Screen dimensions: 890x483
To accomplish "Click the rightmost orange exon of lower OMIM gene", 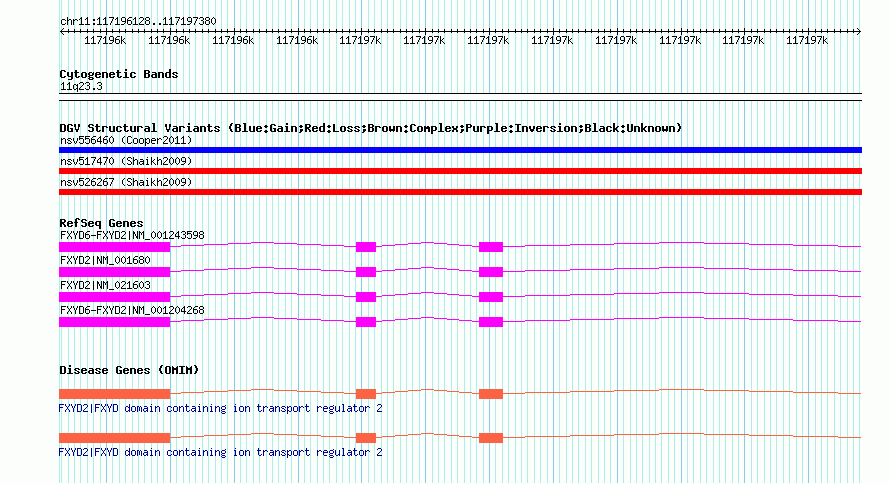I will pos(491,438).
